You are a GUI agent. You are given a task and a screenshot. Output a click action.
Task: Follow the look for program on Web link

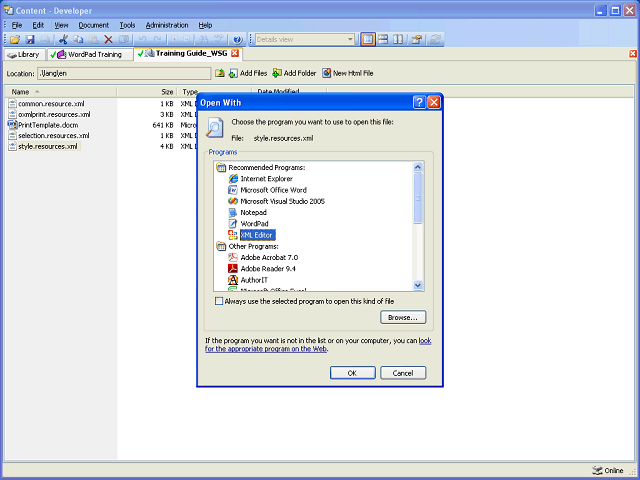[266, 349]
